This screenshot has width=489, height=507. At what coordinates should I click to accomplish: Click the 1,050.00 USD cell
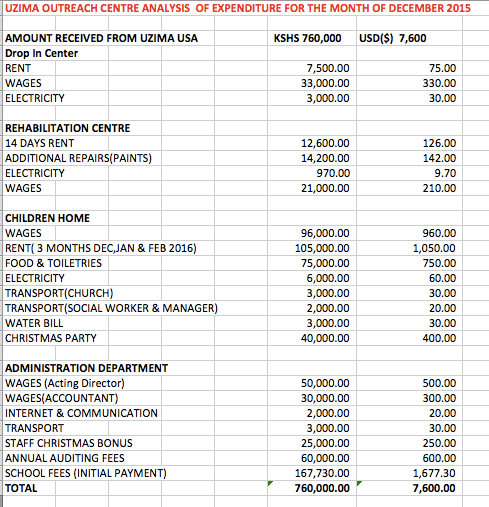point(434,248)
